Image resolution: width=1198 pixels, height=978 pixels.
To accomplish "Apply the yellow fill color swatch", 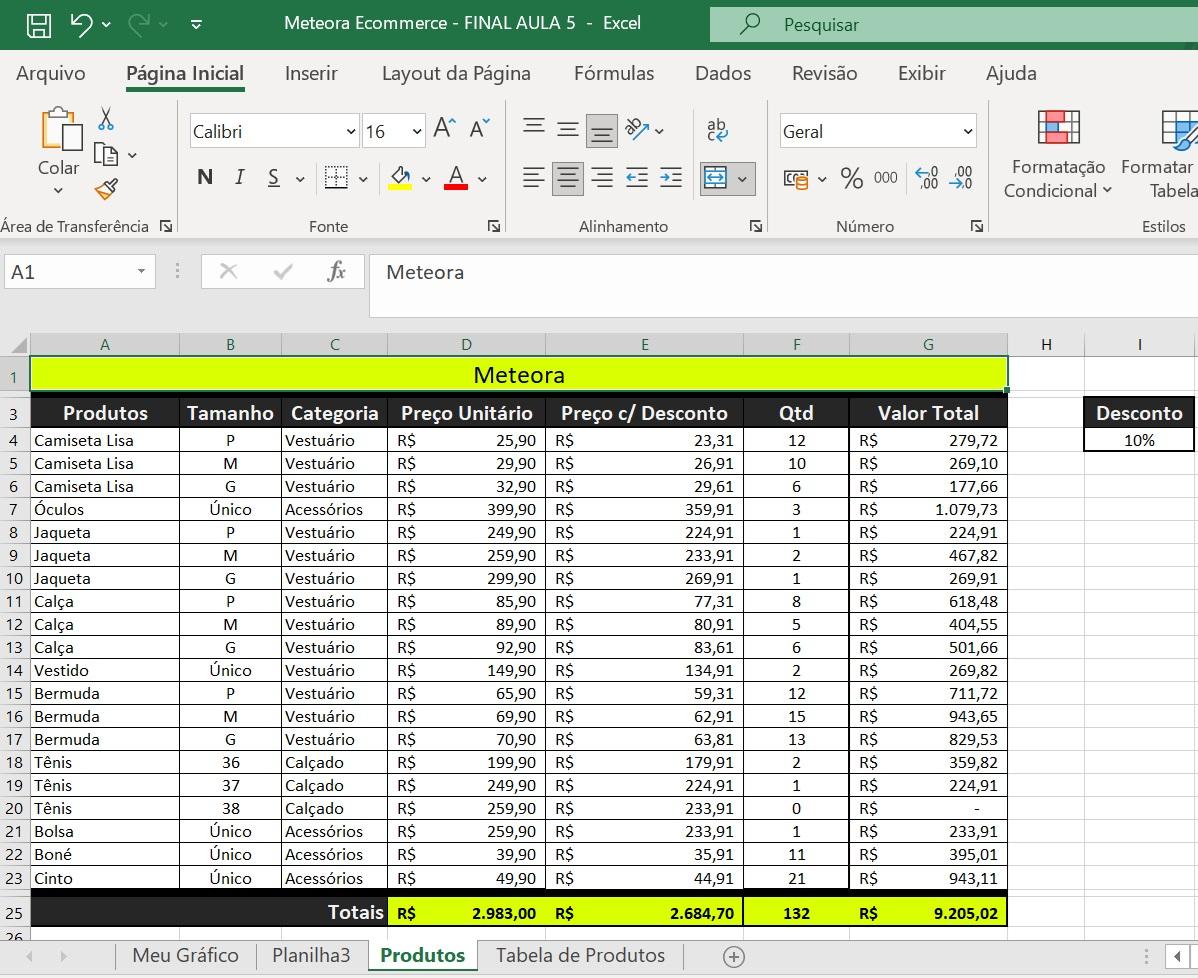I will pyautogui.click(x=400, y=179).
